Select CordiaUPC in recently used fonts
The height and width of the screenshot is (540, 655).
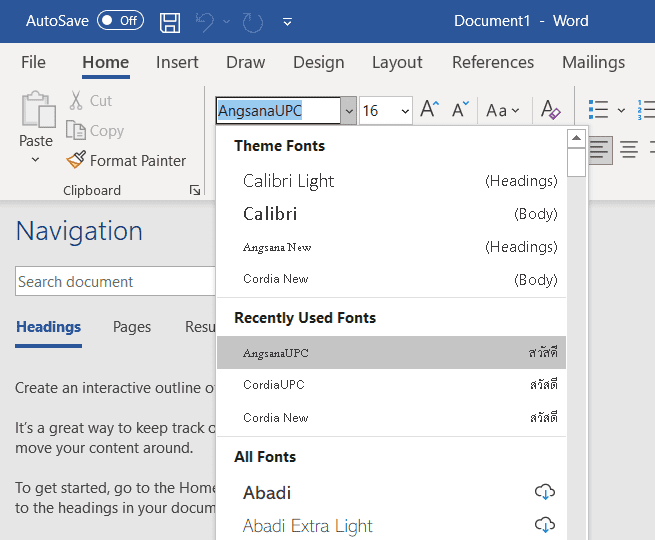[391, 384]
